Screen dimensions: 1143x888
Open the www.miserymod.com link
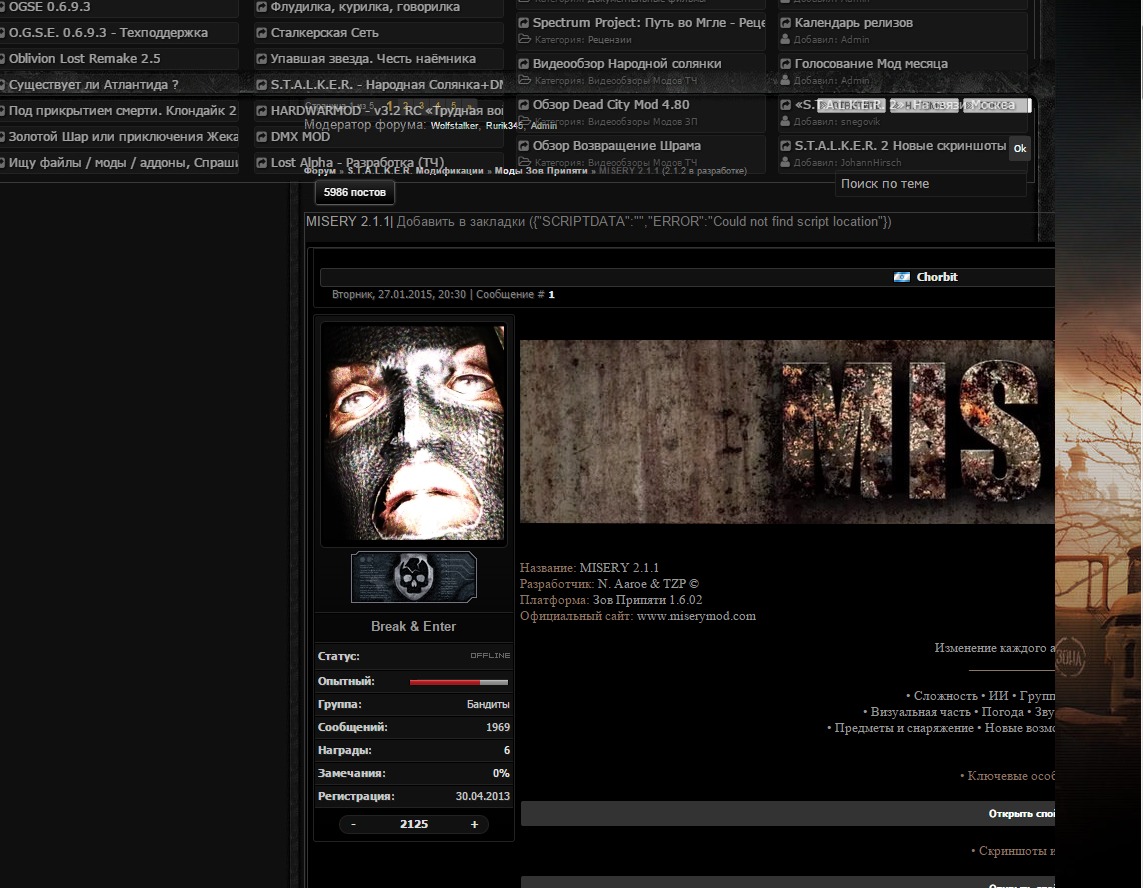pos(696,616)
